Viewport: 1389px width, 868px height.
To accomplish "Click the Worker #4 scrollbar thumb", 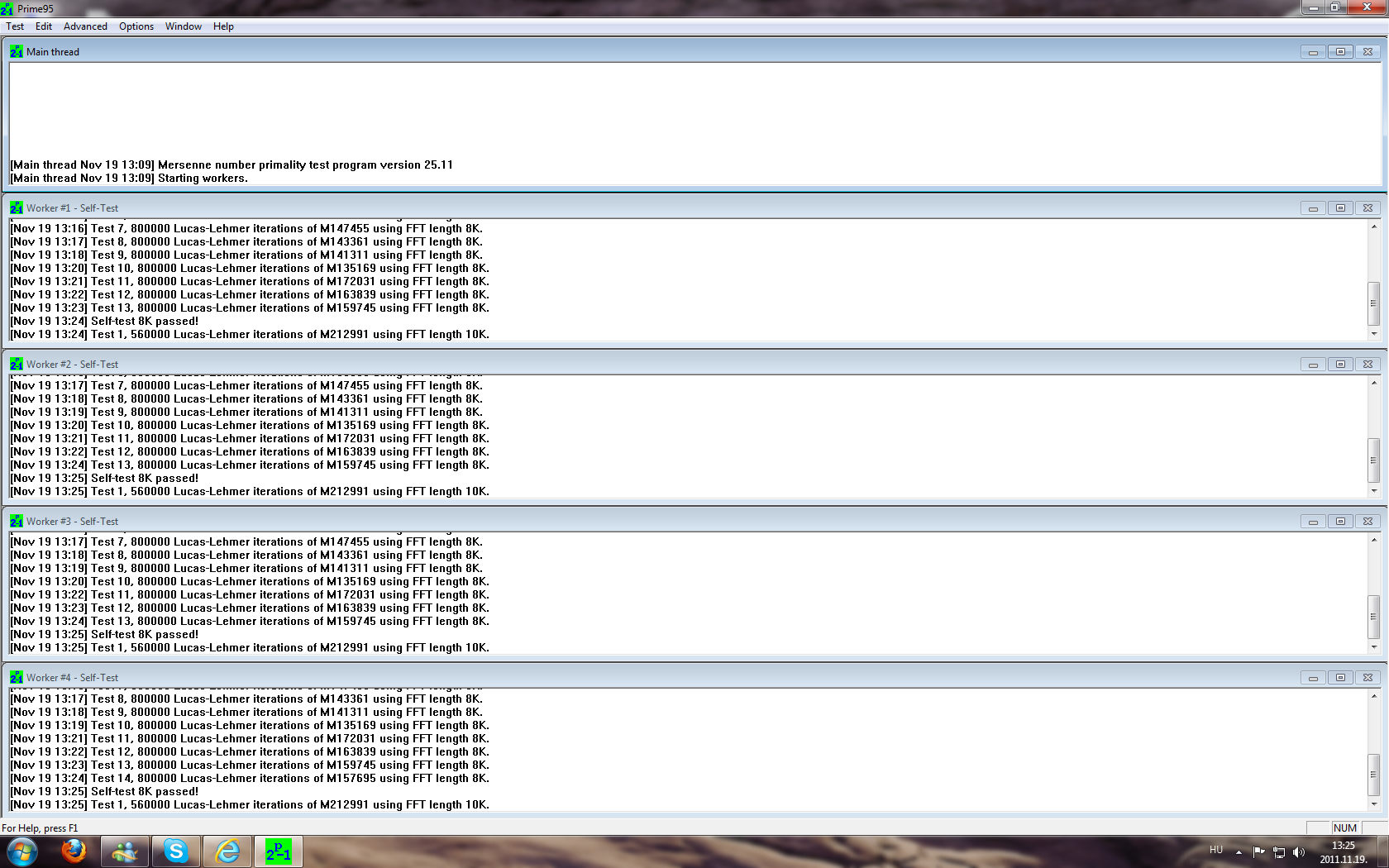I will [1373, 775].
